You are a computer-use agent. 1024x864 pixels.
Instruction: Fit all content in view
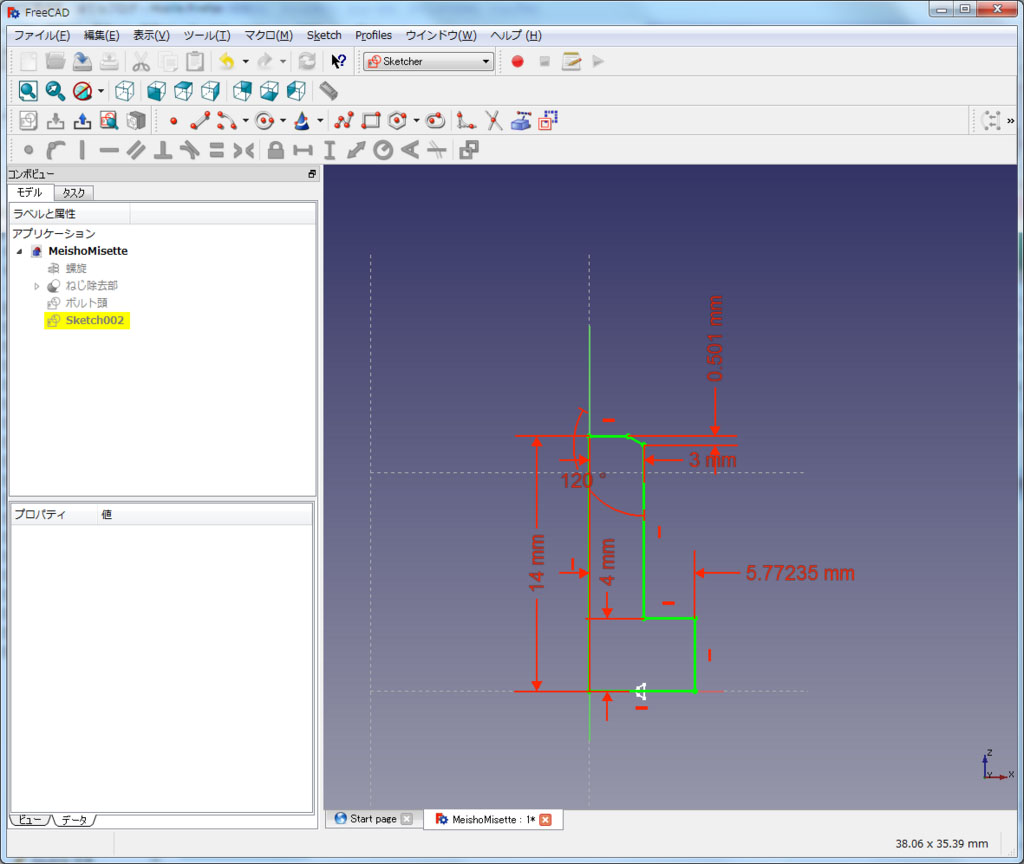[x=28, y=91]
